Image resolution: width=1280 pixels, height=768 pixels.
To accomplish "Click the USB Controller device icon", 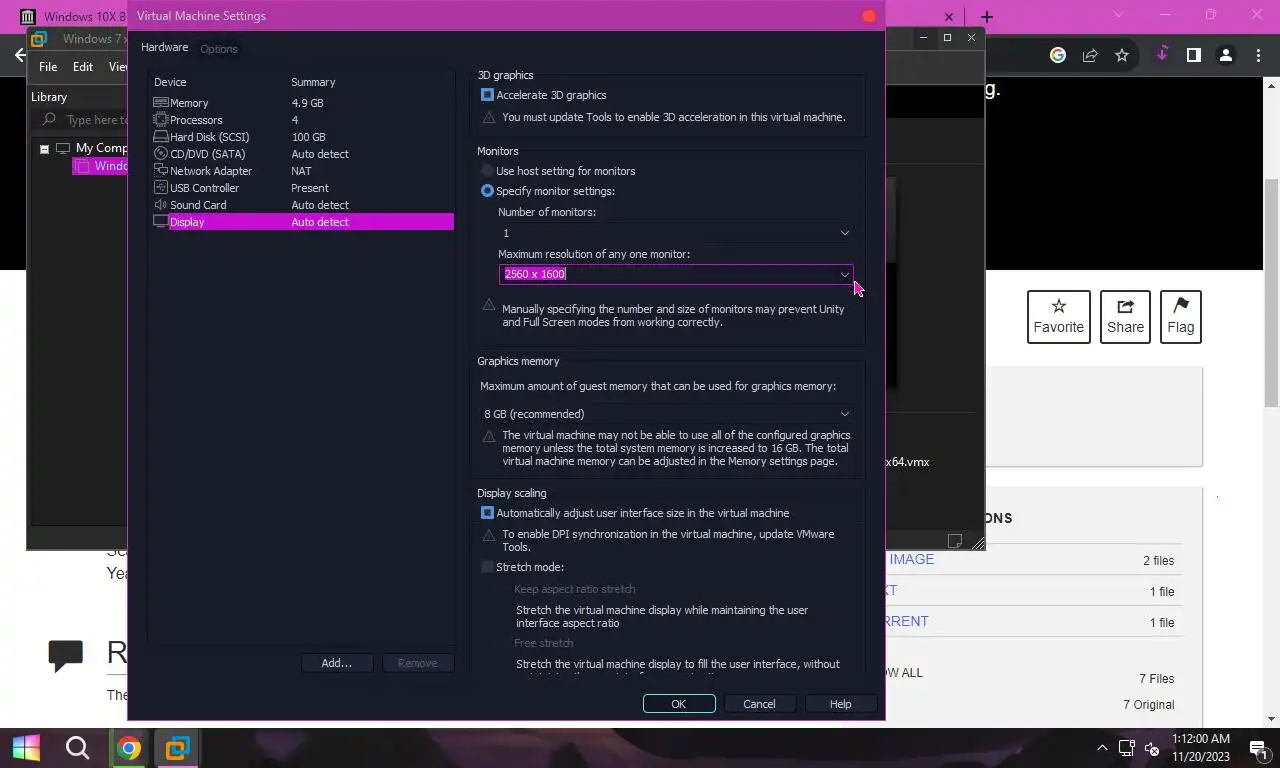I will (160, 188).
